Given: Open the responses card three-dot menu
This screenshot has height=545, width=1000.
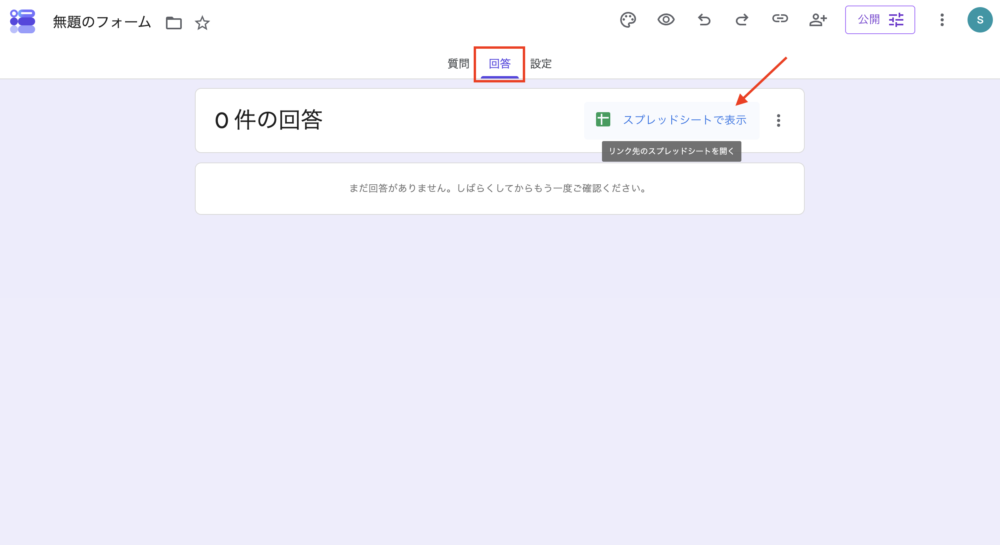Looking at the screenshot, I should pyautogui.click(x=778, y=120).
